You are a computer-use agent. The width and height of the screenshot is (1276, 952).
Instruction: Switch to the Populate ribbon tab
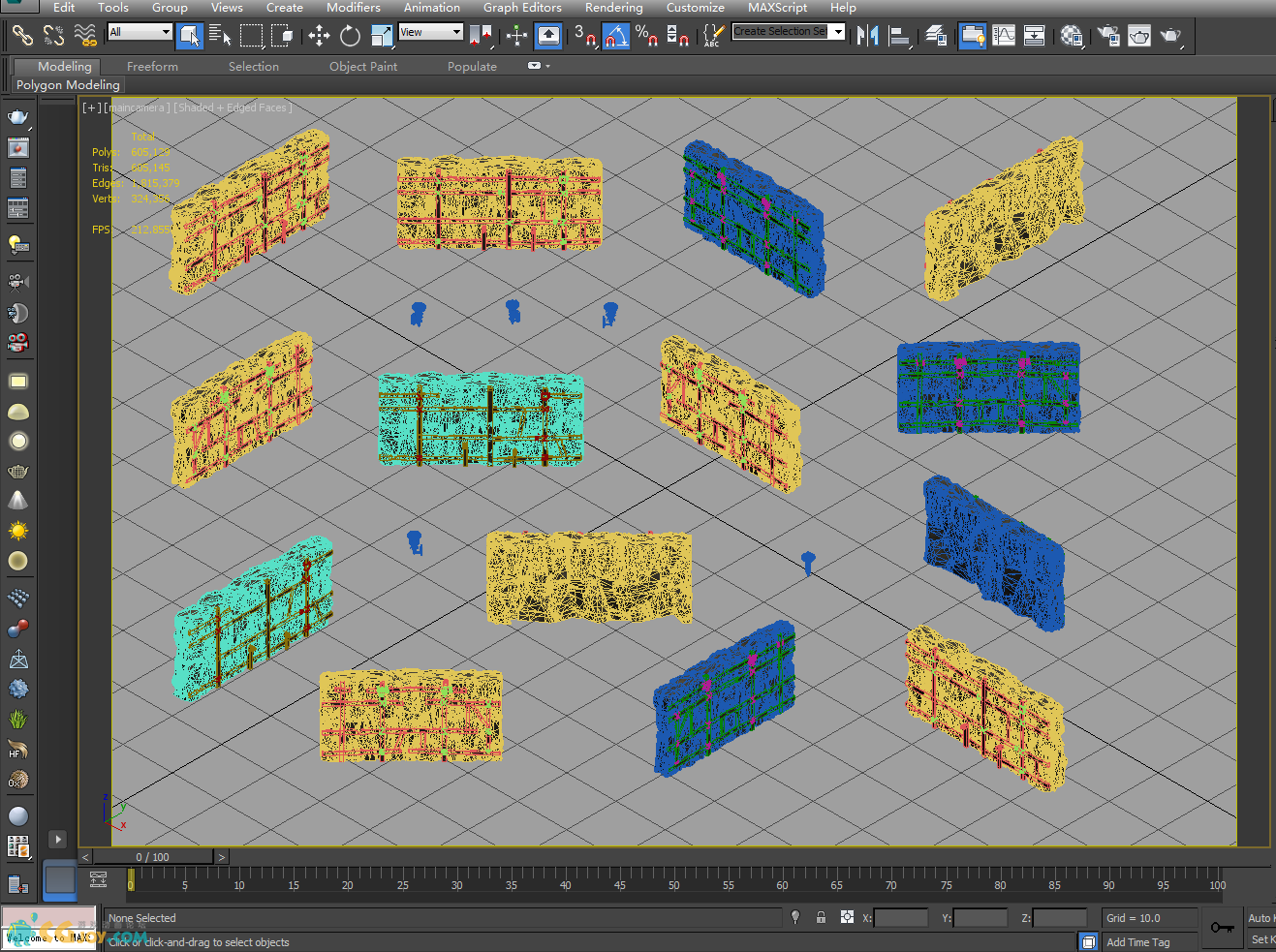[x=472, y=67]
